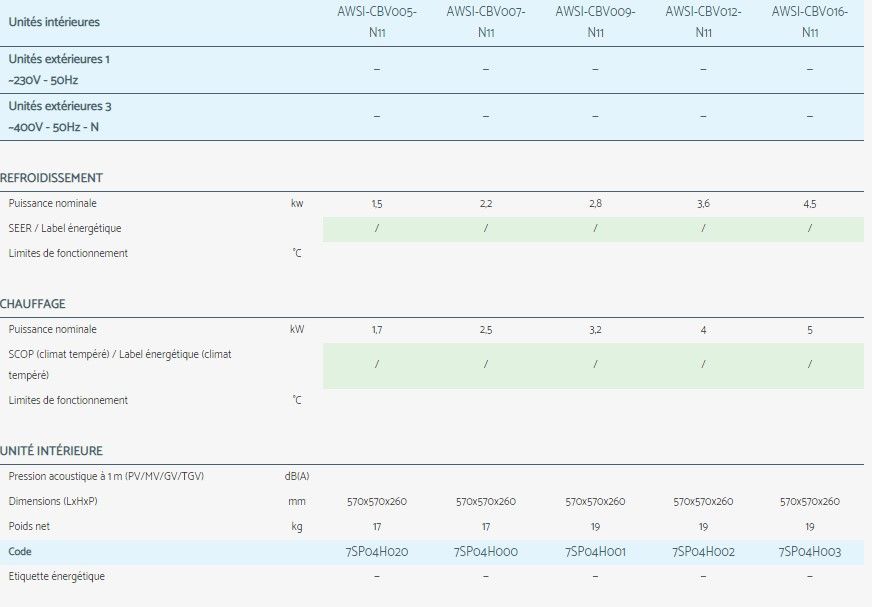Screen dimensions: 872x607
Task: Click the AWSI-CBV005-N11 column header
Action: pyautogui.click(x=376, y=21)
